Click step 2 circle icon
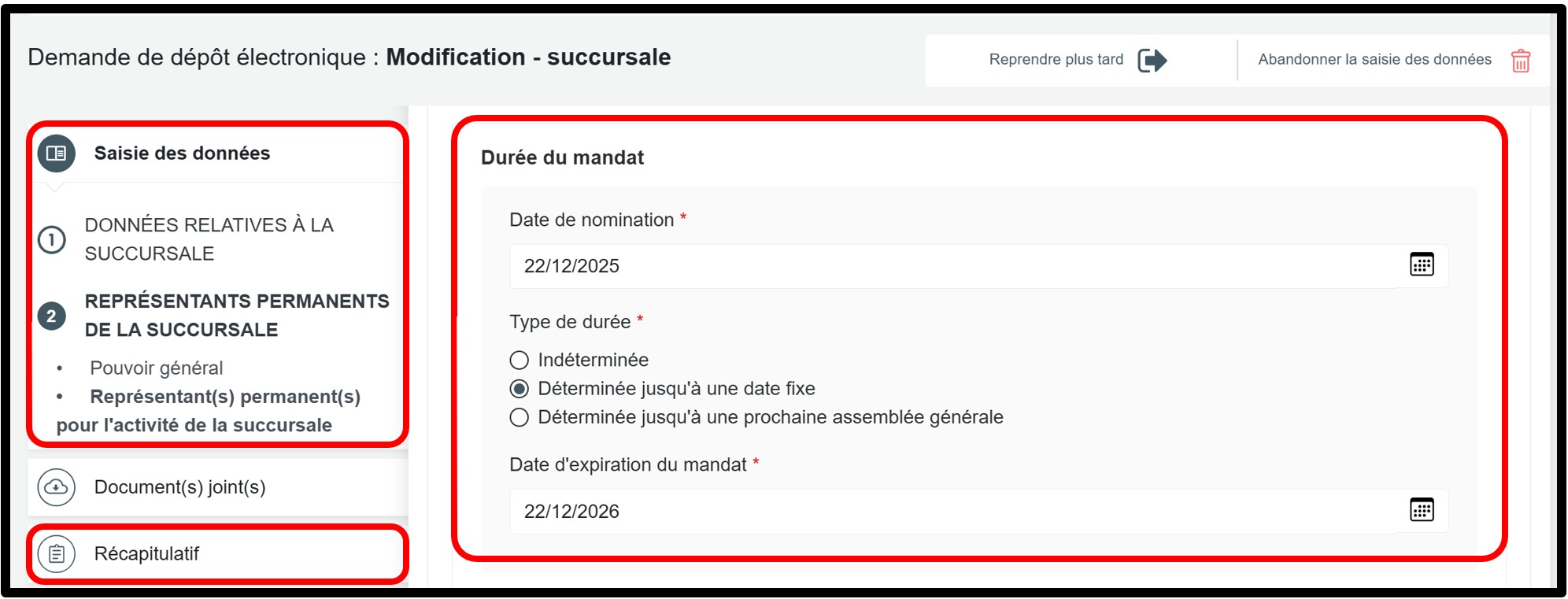The width and height of the screenshot is (1568, 599). [x=52, y=316]
